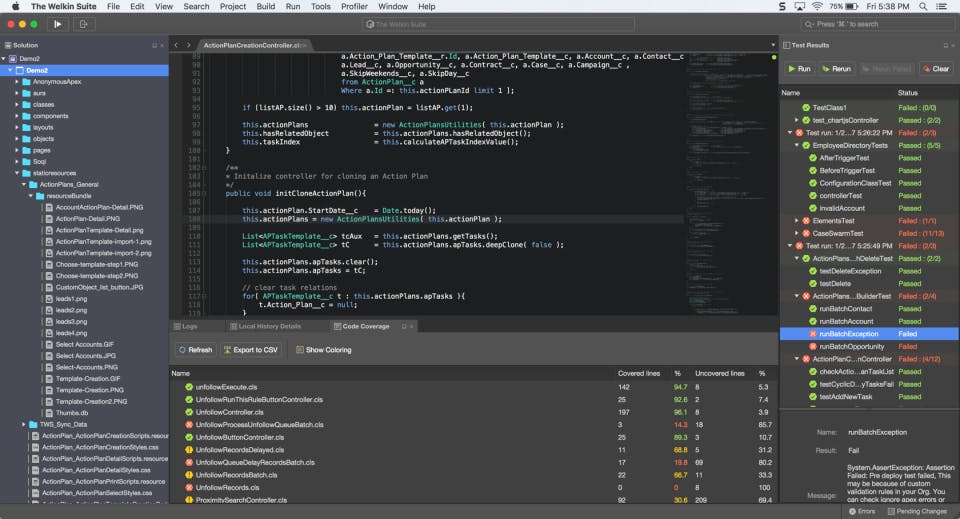Navigate back with the editor left arrow
This screenshot has height=519, width=960.
176,45
